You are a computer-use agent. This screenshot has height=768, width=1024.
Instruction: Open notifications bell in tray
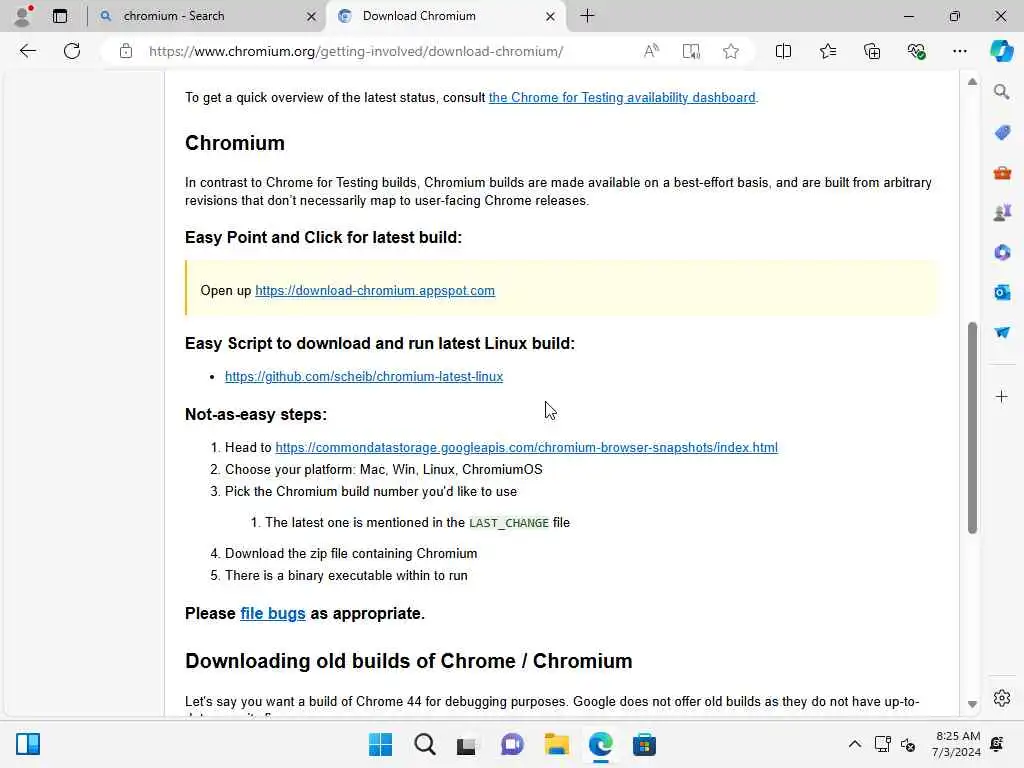tap(997, 744)
